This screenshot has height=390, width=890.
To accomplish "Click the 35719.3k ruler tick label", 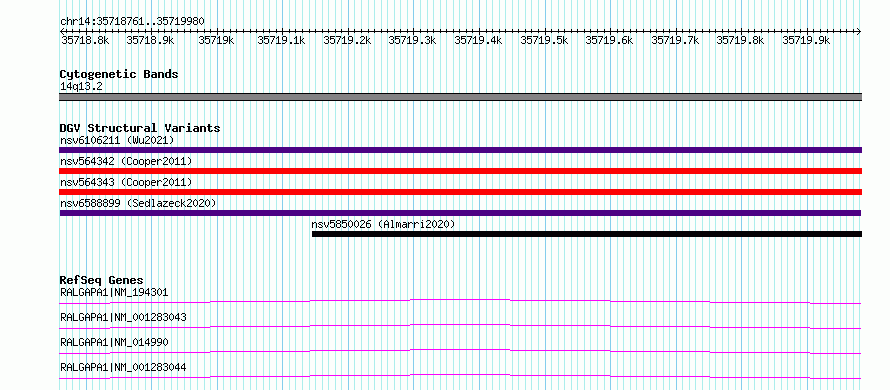I will [x=413, y=40].
